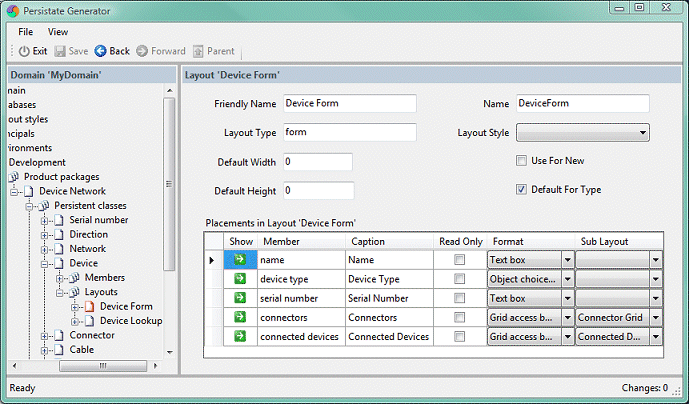Open the View menu
689x404 pixels.
tap(58, 32)
